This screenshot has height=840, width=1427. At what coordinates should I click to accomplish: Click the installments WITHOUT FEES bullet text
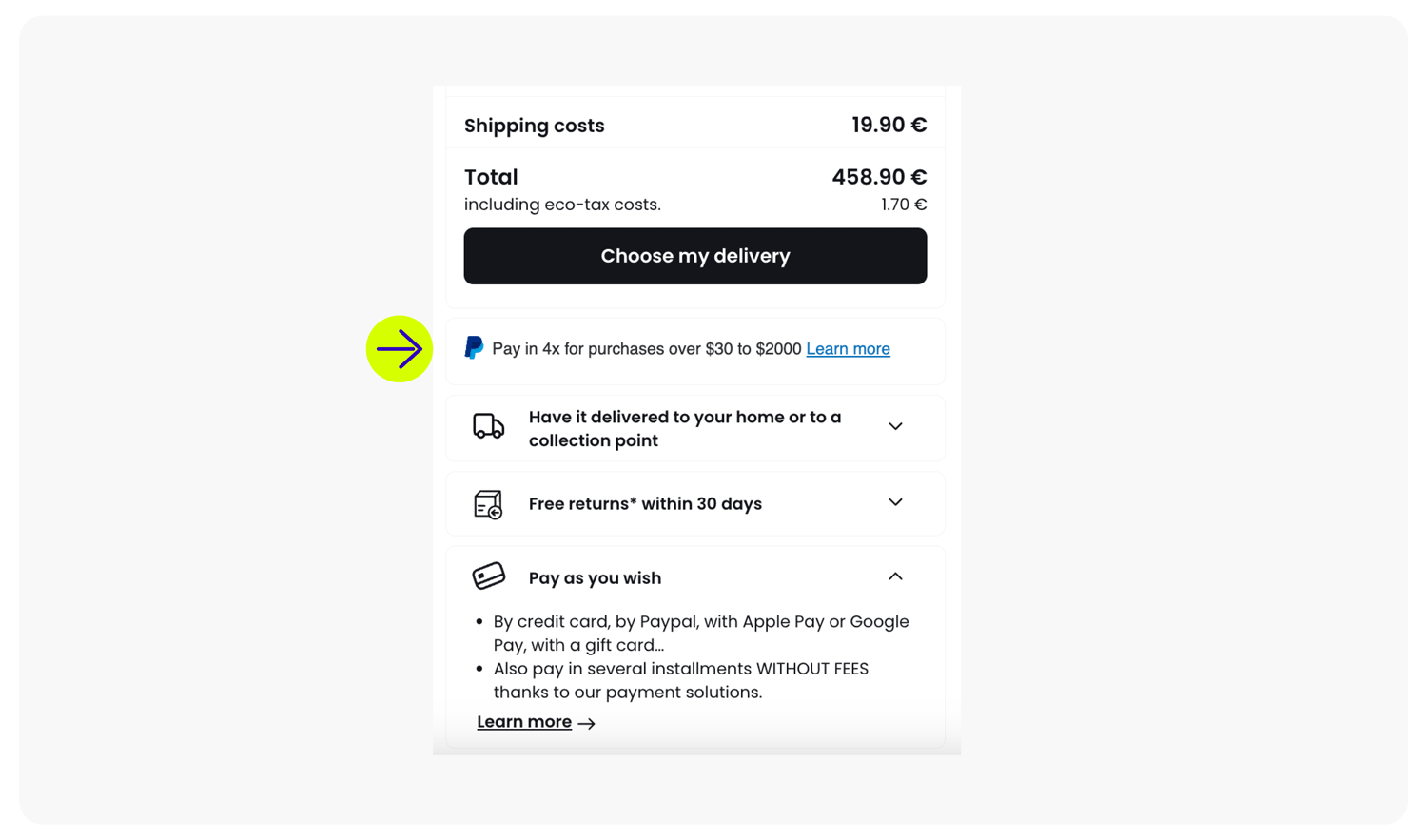[681, 680]
